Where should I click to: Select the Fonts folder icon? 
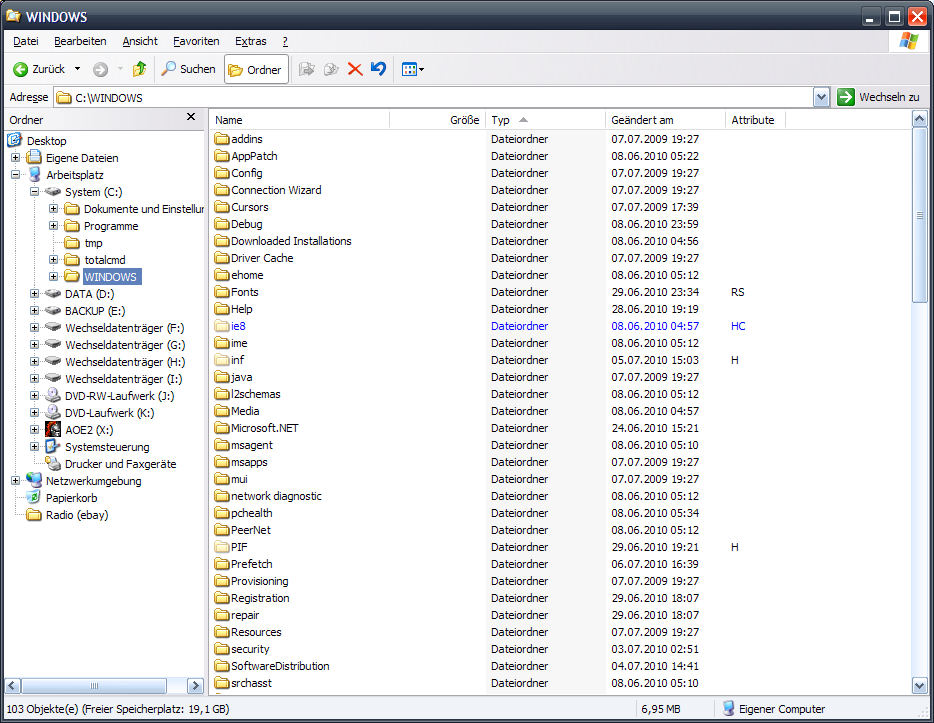point(222,292)
